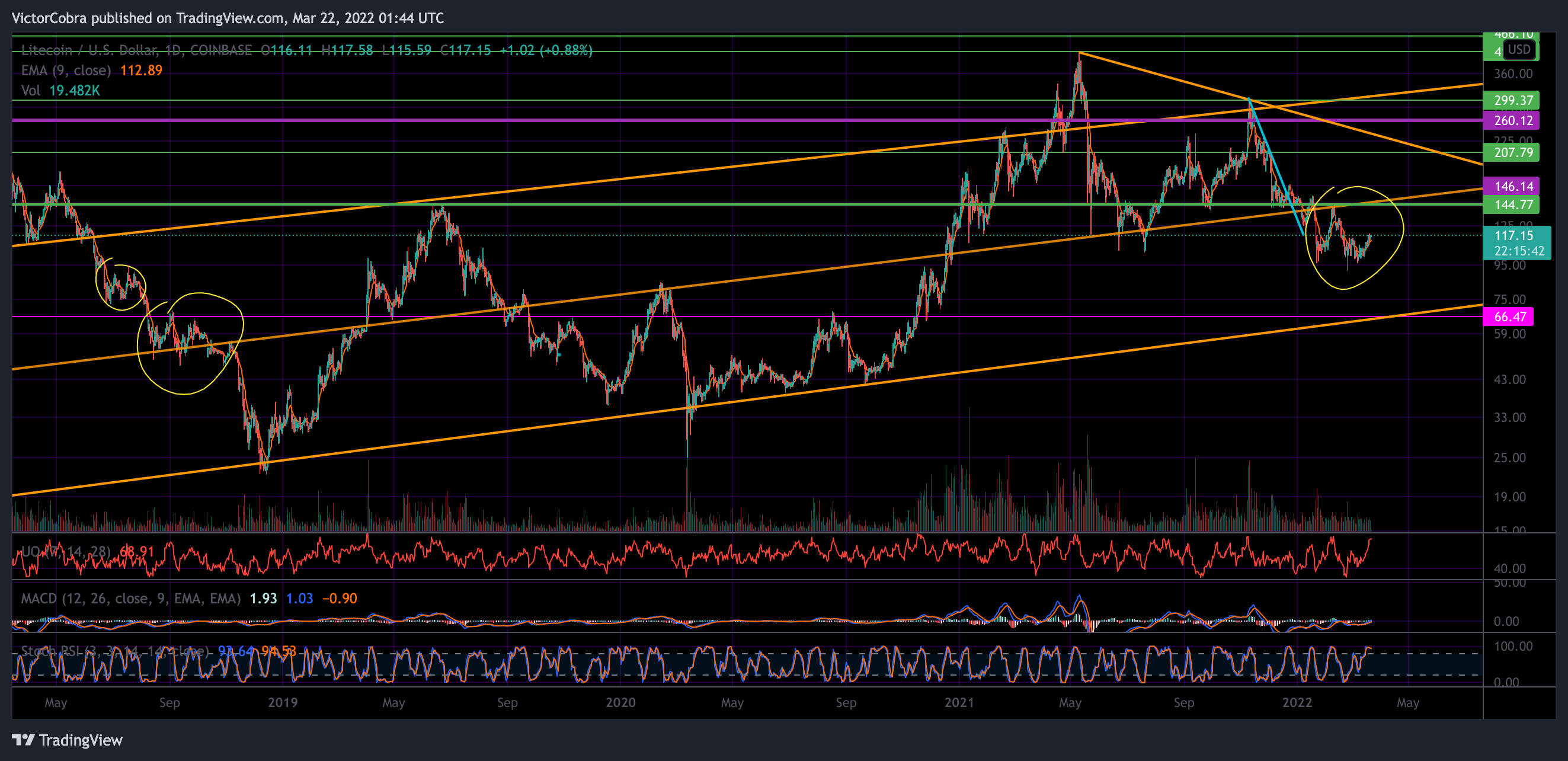Click the 25.00 price axis value
This screenshot has height=761, width=1568.
pyautogui.click(x=1509, y=458)
